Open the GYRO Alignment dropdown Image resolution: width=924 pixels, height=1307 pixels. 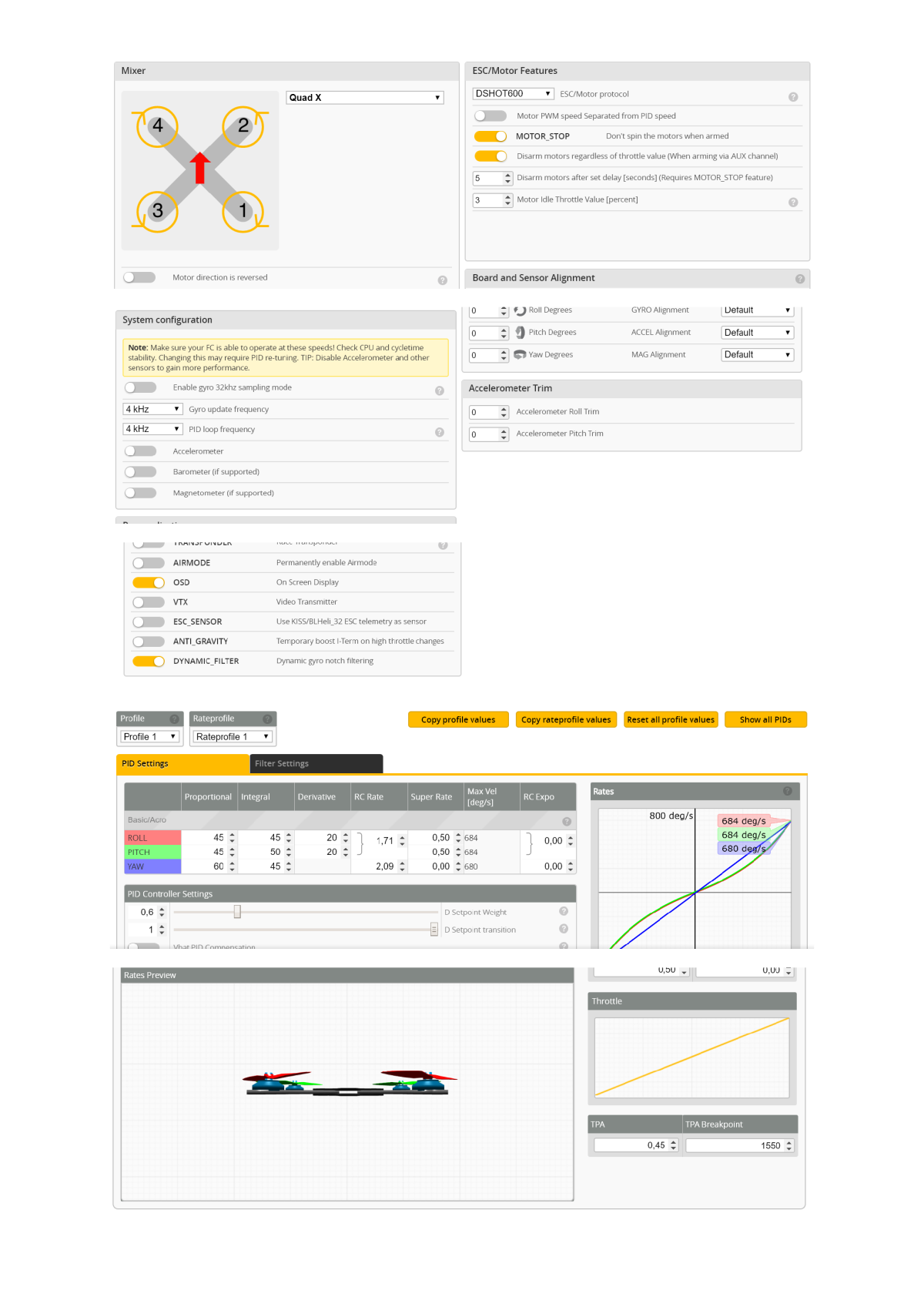tap(758, 310)
